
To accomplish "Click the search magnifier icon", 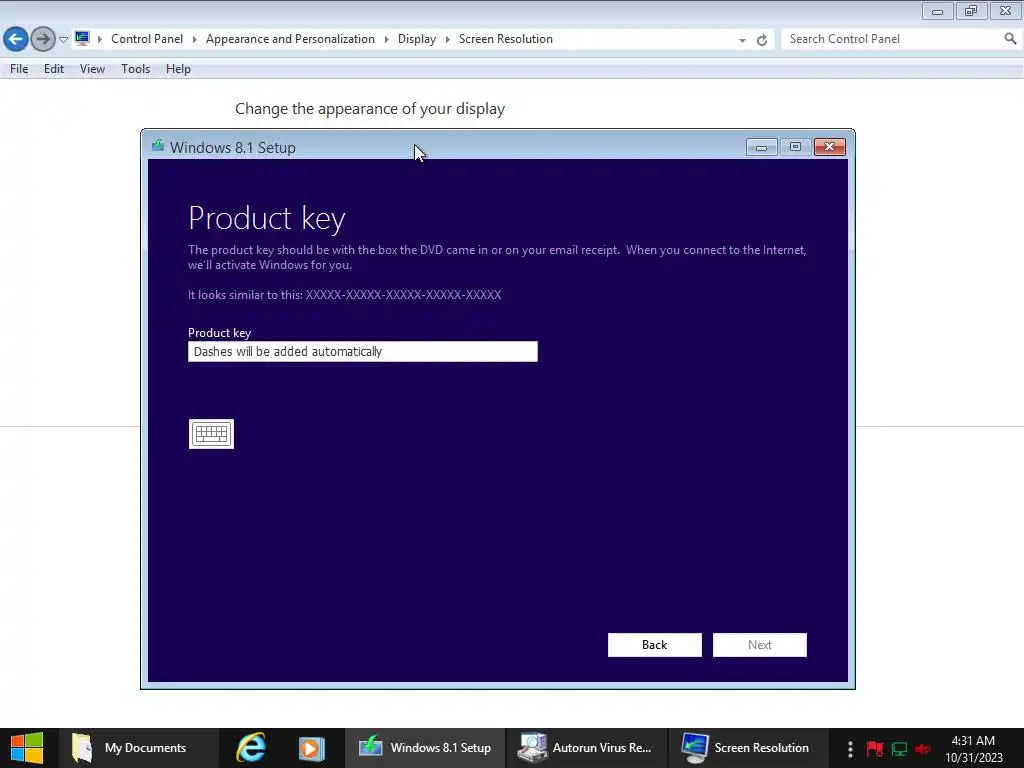I will coord(1010,39).
